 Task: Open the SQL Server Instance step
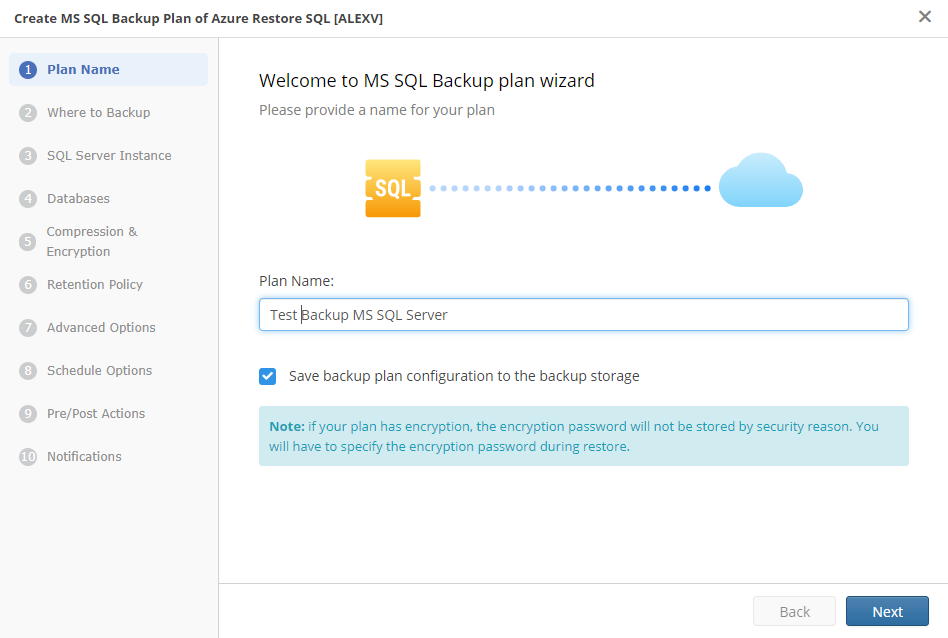[x=109, y=156]
